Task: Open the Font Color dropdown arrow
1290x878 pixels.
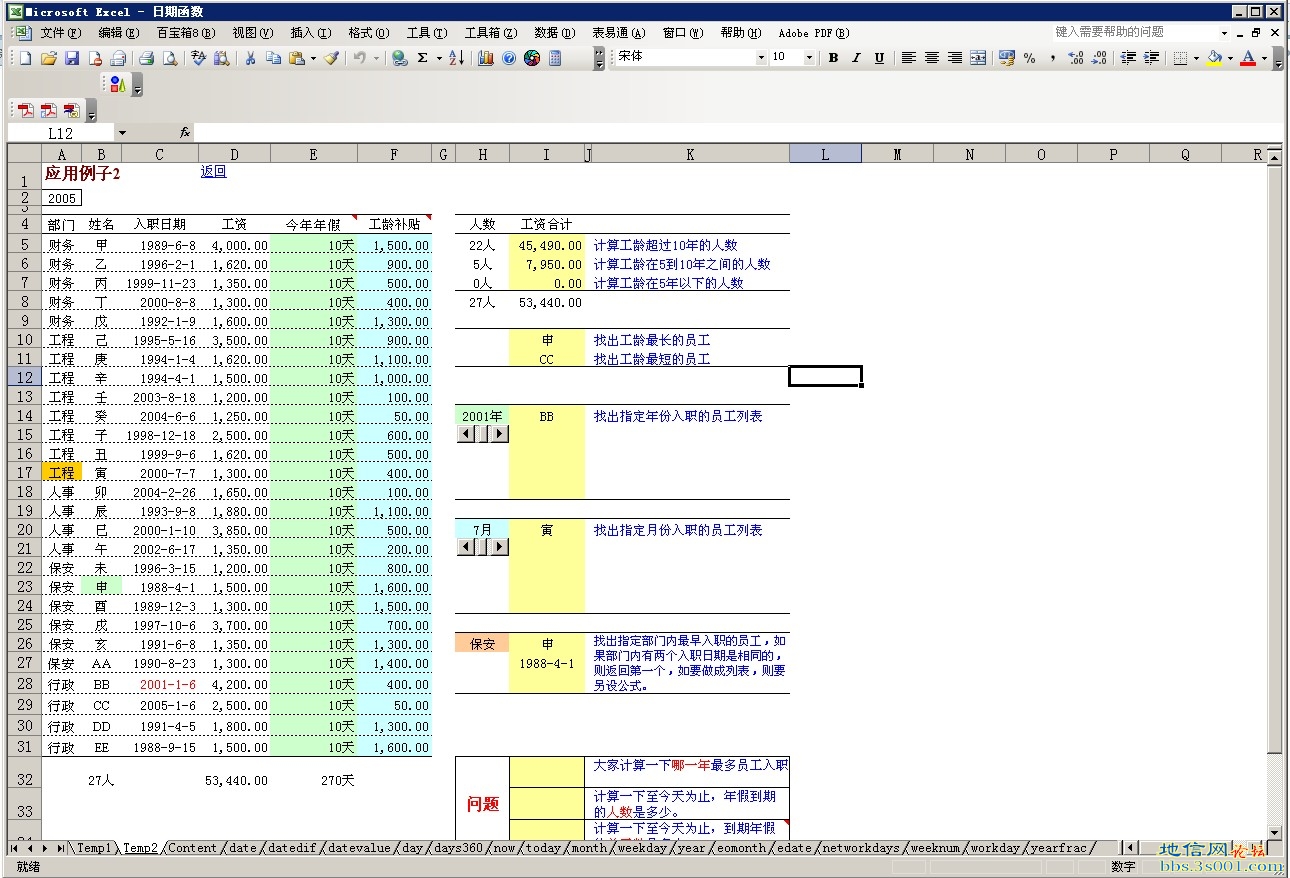Action: [1264, 58]
